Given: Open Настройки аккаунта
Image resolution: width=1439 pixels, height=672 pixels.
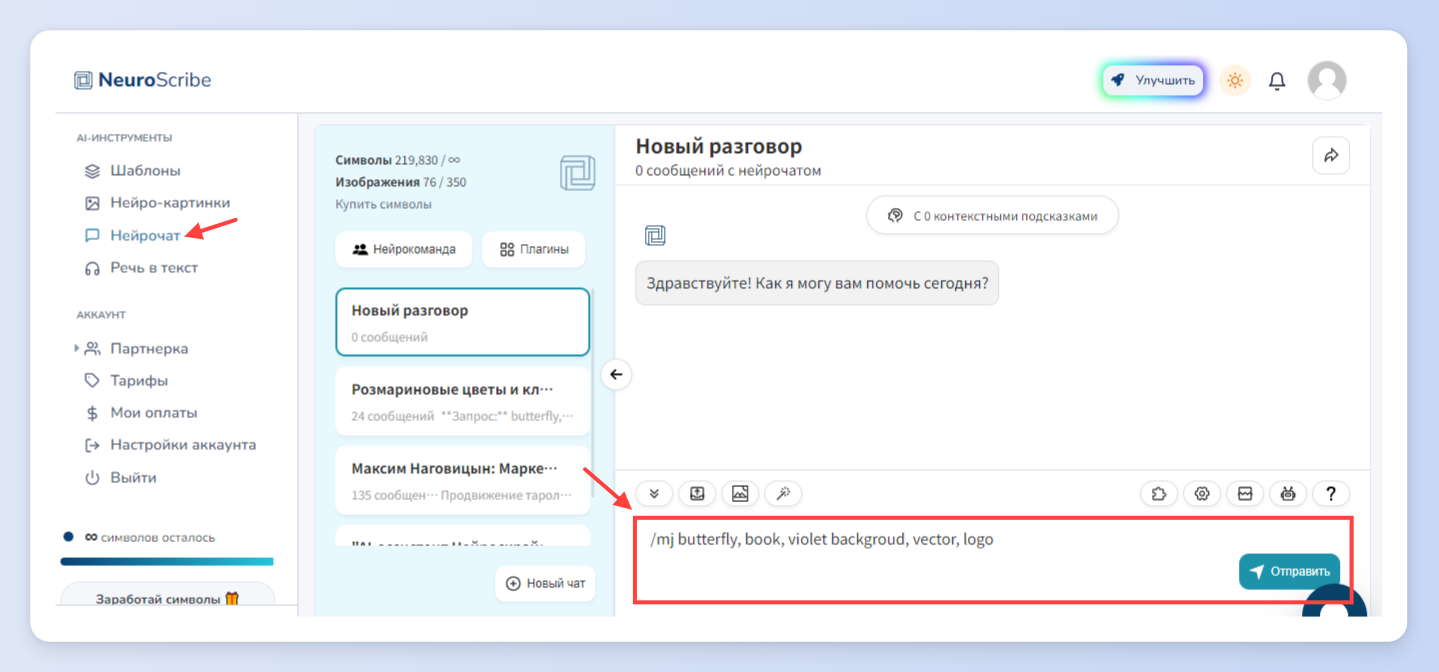Looking at the screenshot, I should [170, 445].
